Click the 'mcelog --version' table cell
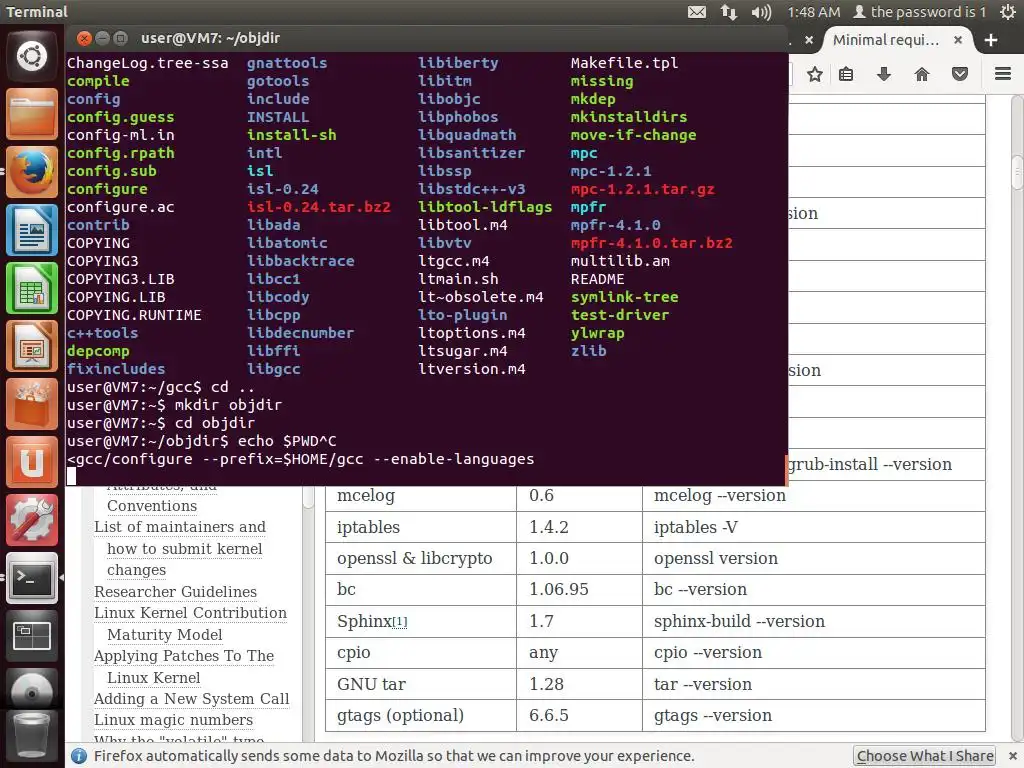 (x=813, y=495)
